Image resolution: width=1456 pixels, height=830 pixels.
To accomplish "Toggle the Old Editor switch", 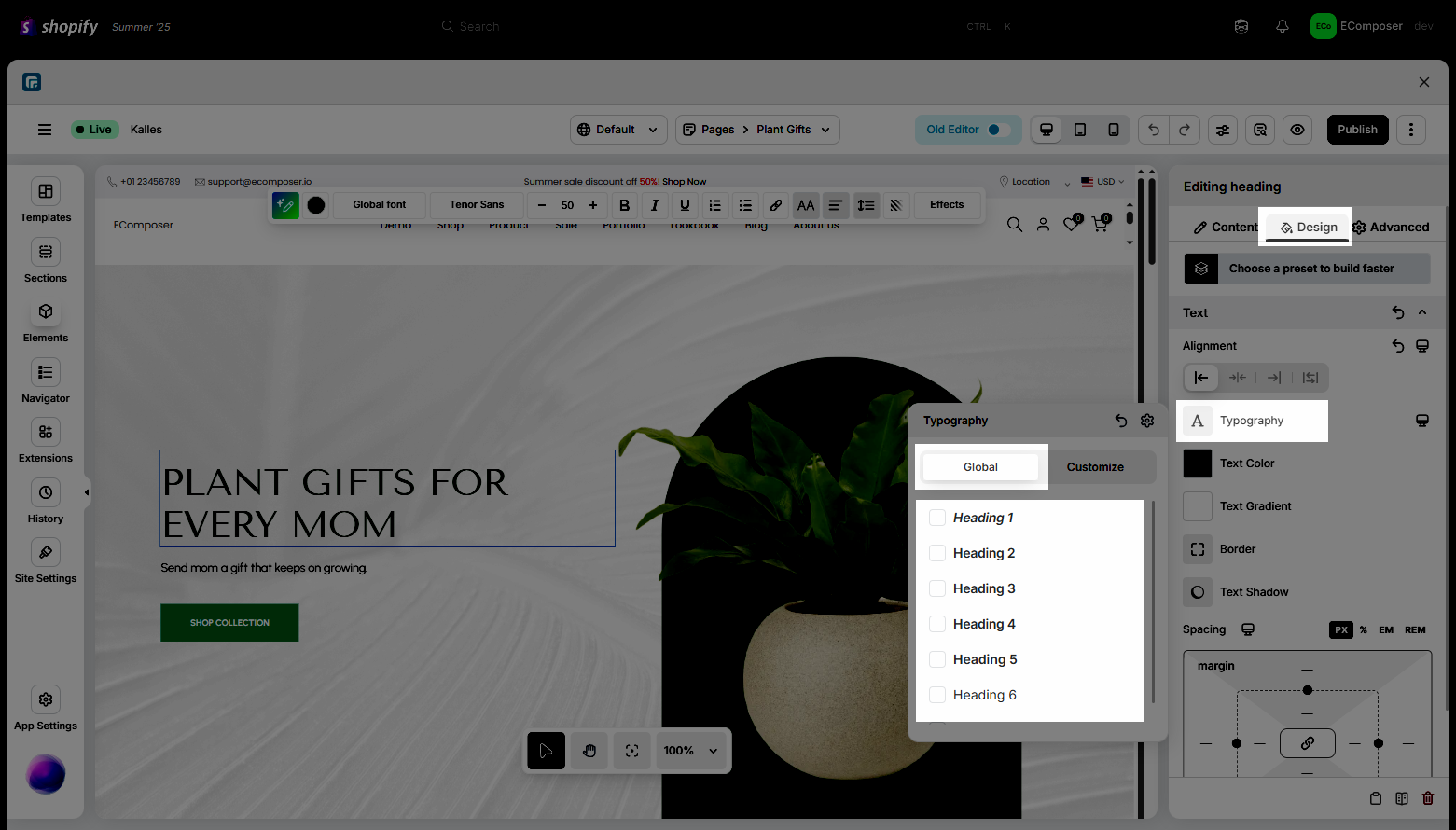I will pos(998,130).
